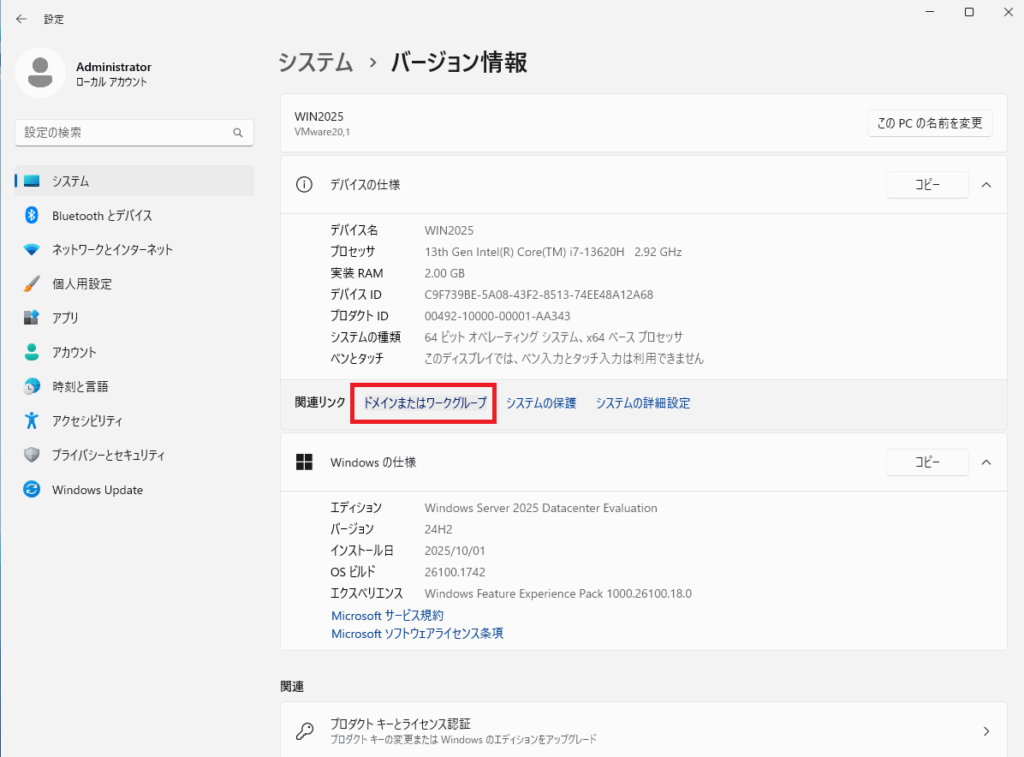Screen dimensions: 1024x757
Task: Copy device specs with コピー button
Action: click(927, 185)
